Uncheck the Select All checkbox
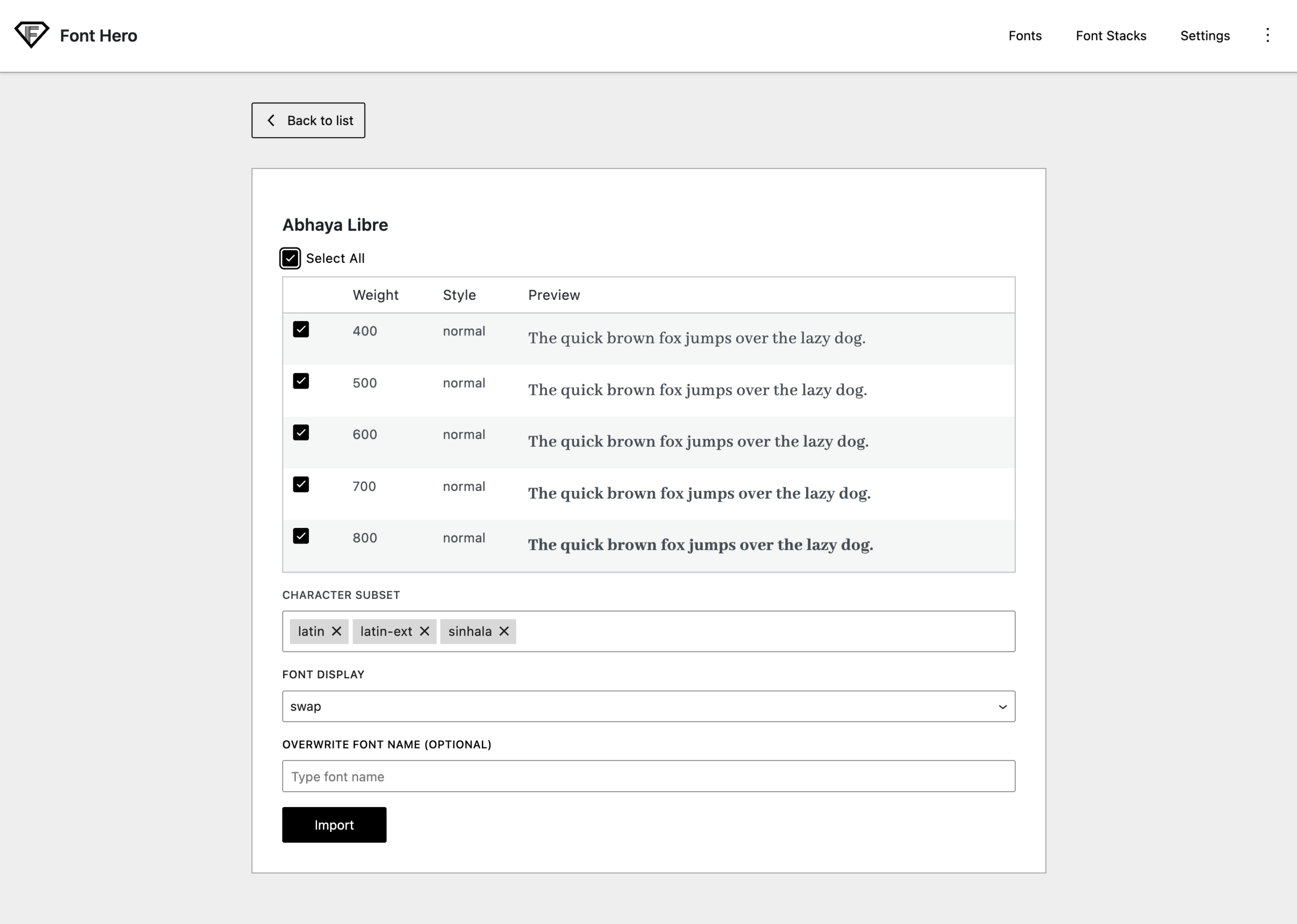Screen dimensions: 1297x924 (290, 258)
